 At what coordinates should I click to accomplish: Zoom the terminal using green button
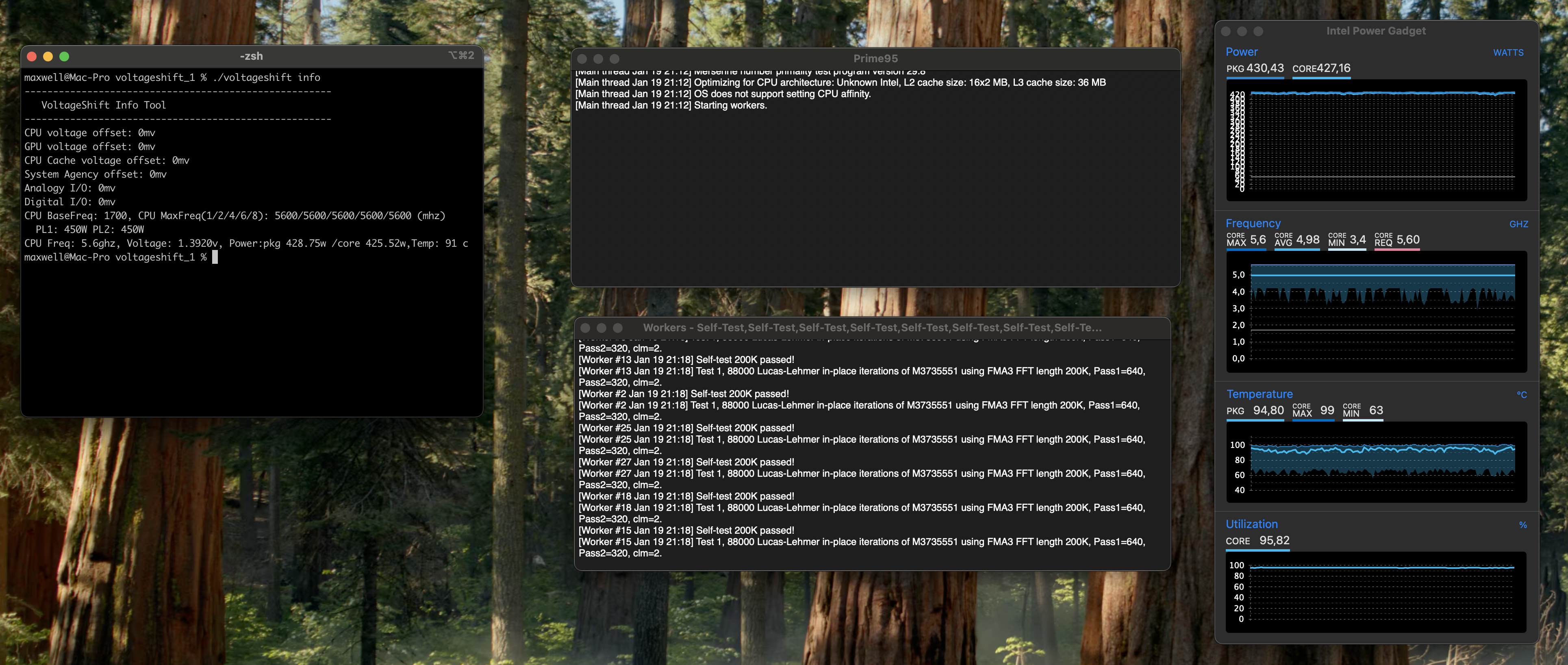(65, 57)
